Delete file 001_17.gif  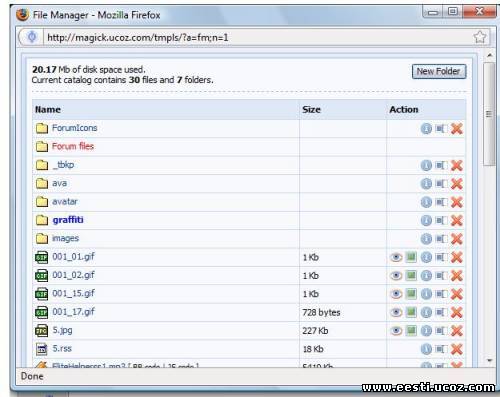click(x=457, y=312)
